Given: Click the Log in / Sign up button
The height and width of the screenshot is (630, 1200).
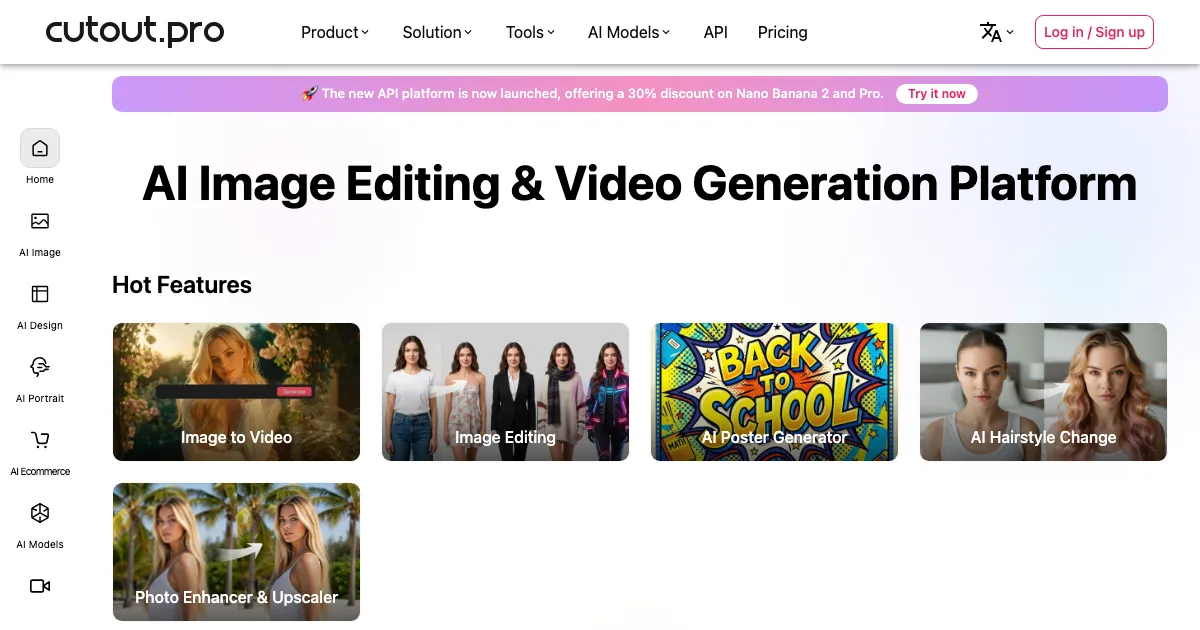Looking at the screenshot, I should pos(1094,32).
